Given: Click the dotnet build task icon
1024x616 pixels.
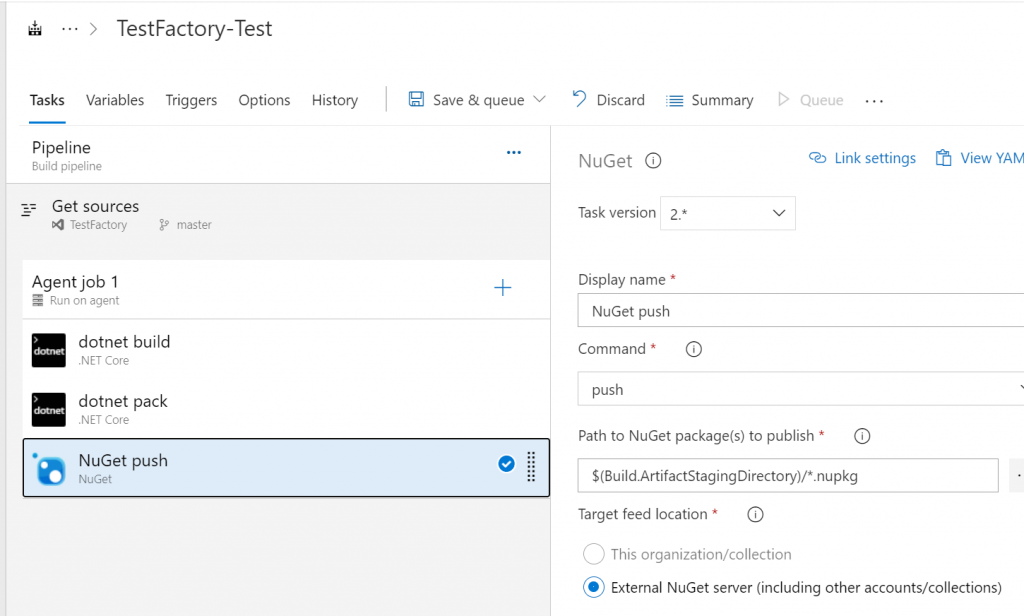Looking at the screenshot, I should (x=49, y=350).
